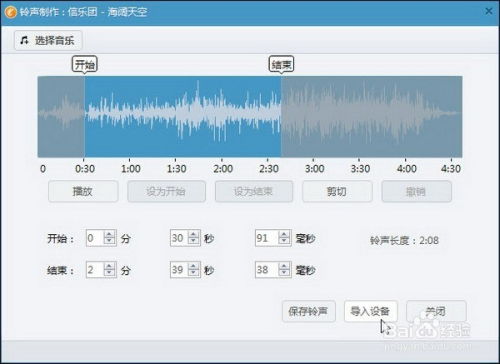Decrease end milliseconds with down arrow

(x=284, y=273)
